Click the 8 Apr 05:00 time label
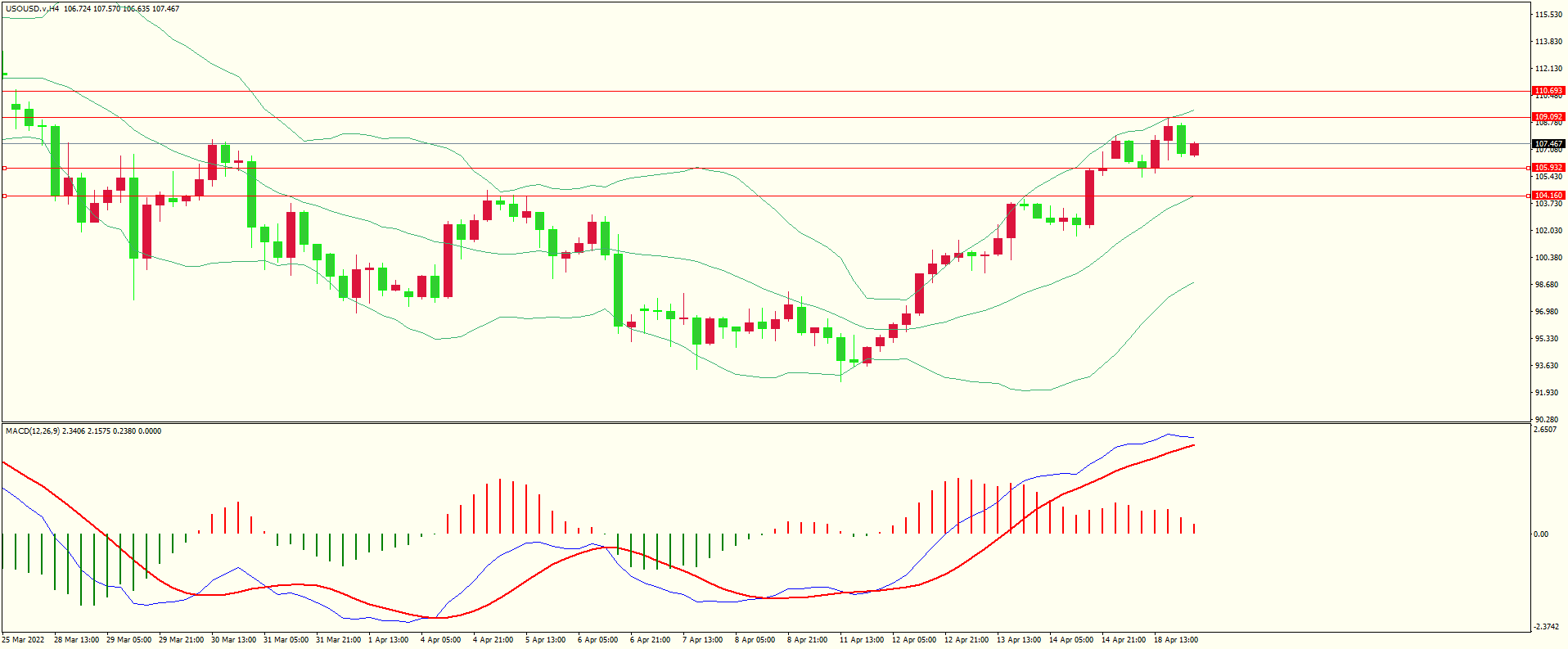This screenshot has height=649, width=1568. click(755, 640)
